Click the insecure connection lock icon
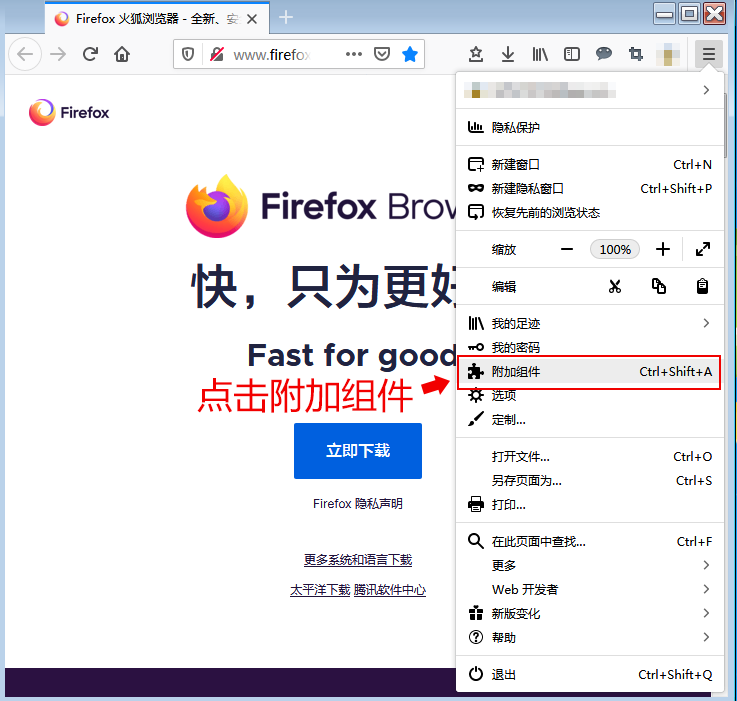The width and height of the screenshot is (737, 701). [x=217, y=55]
